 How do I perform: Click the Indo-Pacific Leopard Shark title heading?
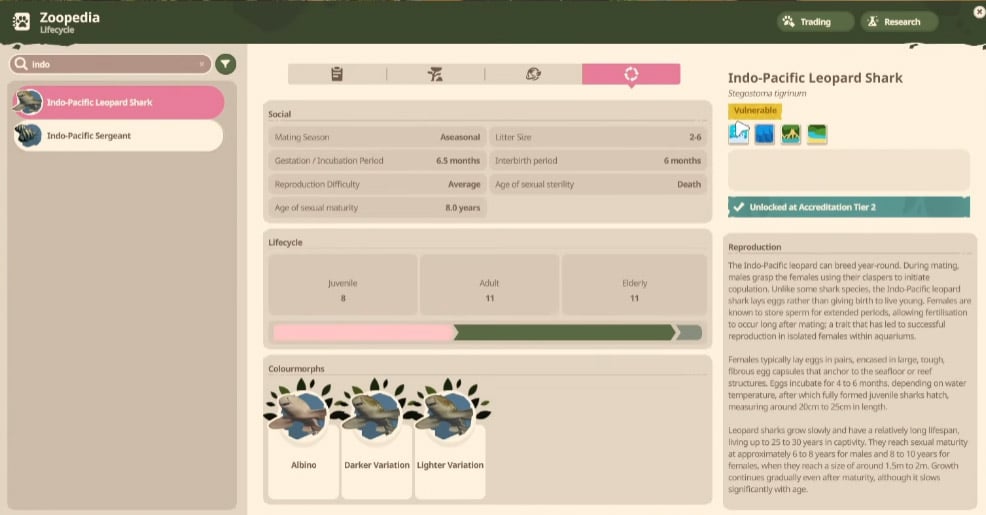coord(815,78)
